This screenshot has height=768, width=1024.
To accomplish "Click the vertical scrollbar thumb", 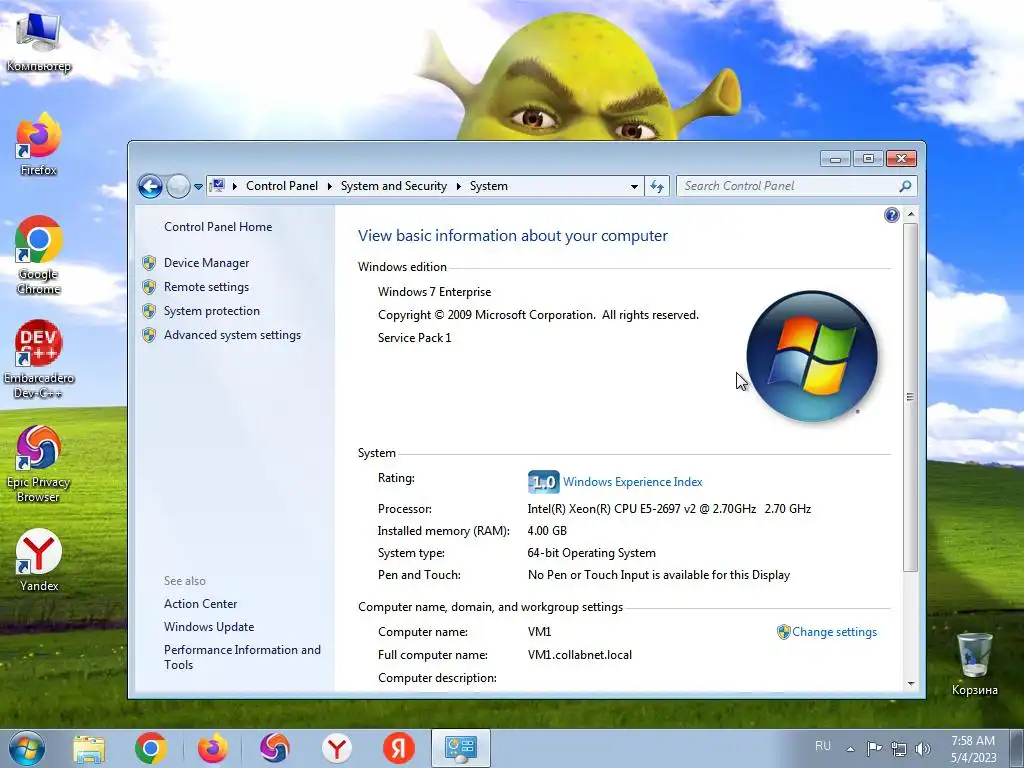I will [x=910, y=397].
